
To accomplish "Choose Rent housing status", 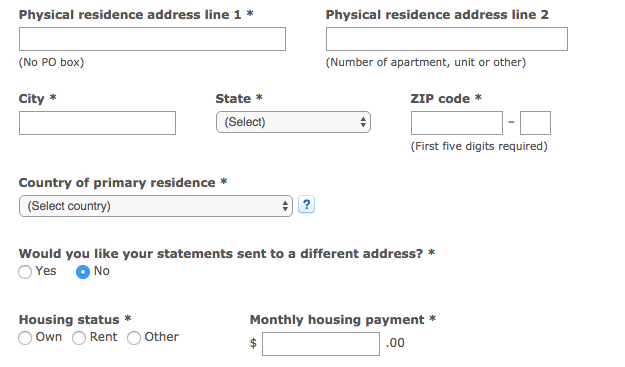I will pos(79,338).
